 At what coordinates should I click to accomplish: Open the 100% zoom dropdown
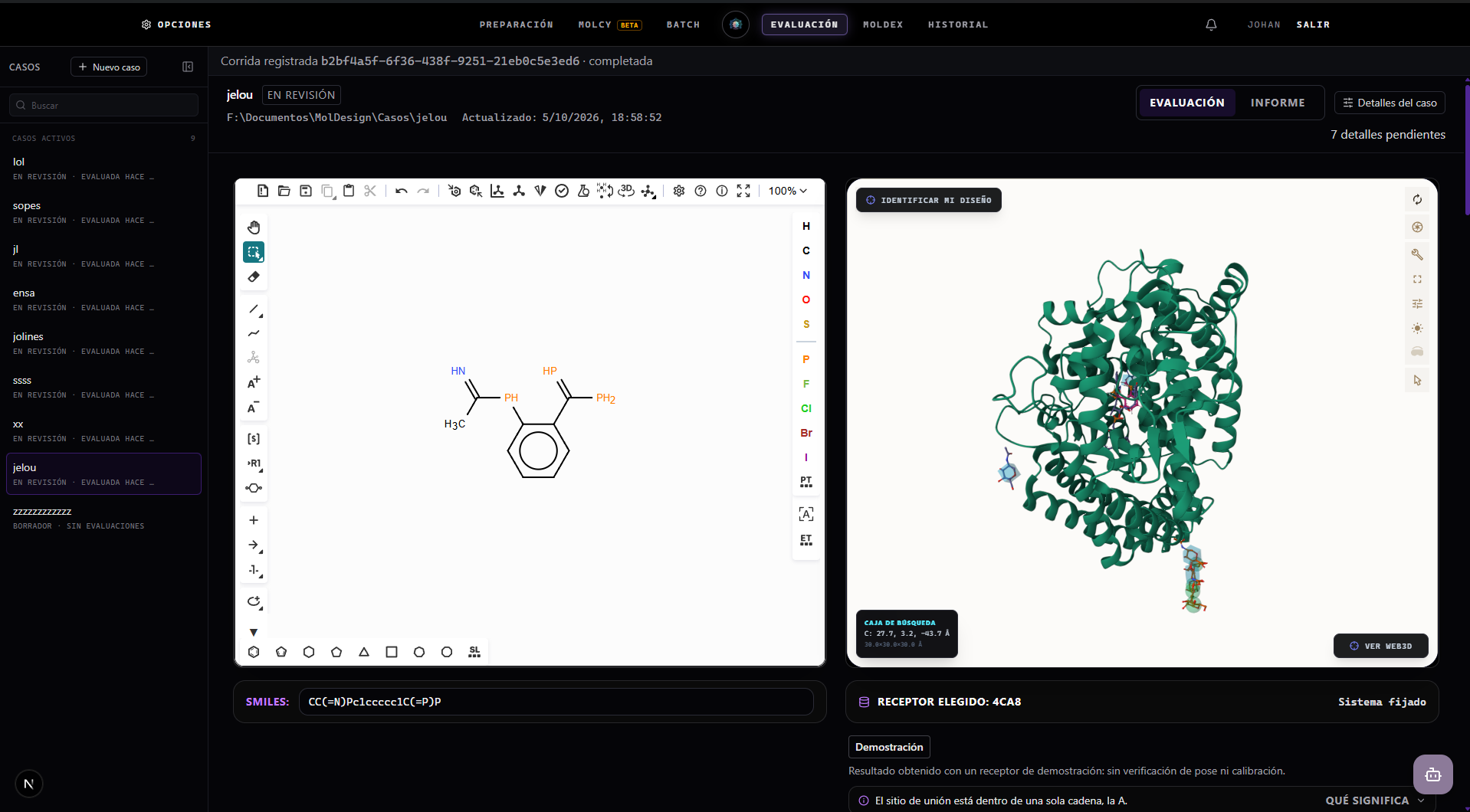788,191
